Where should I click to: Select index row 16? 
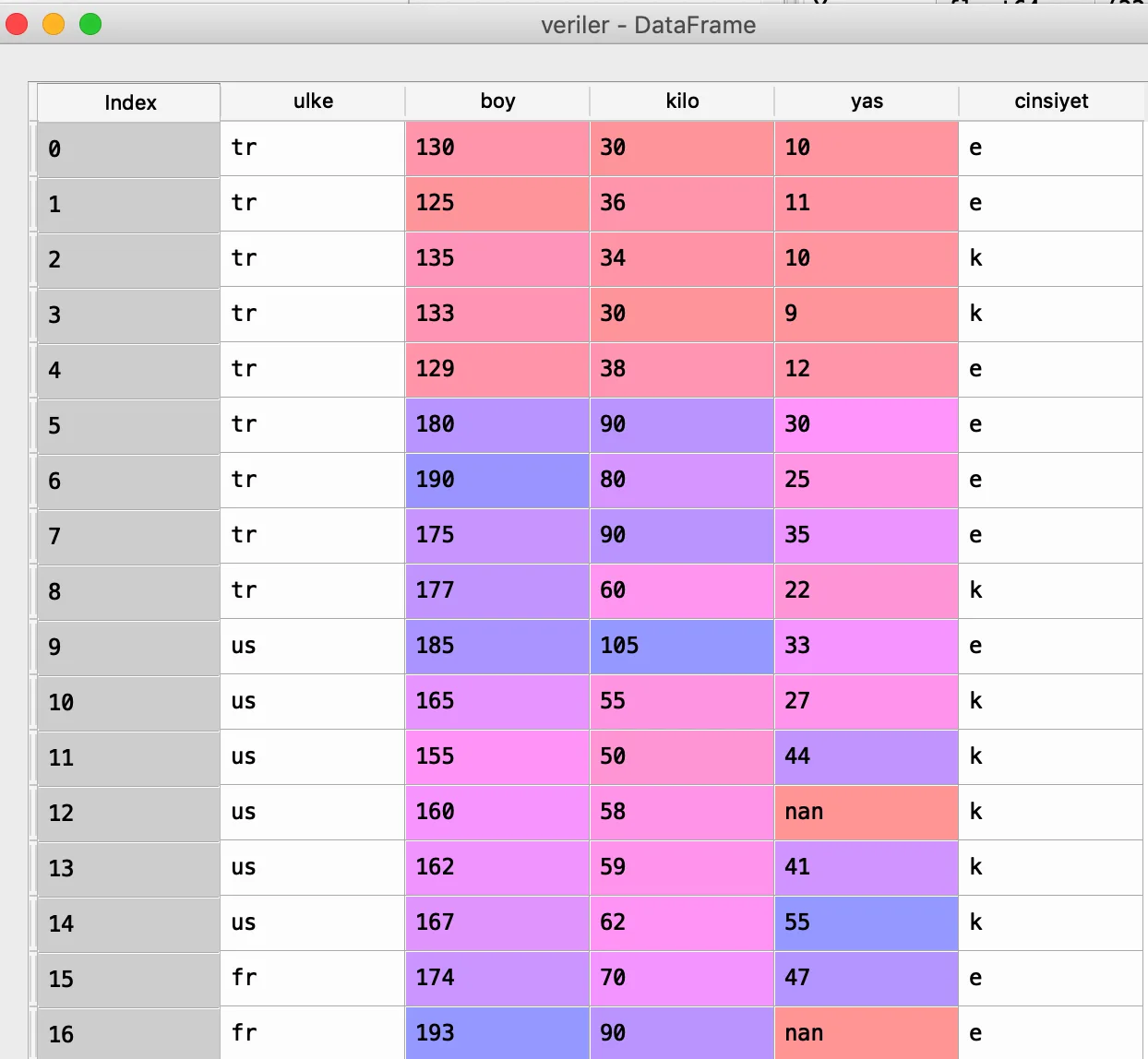coord(128,1033)
